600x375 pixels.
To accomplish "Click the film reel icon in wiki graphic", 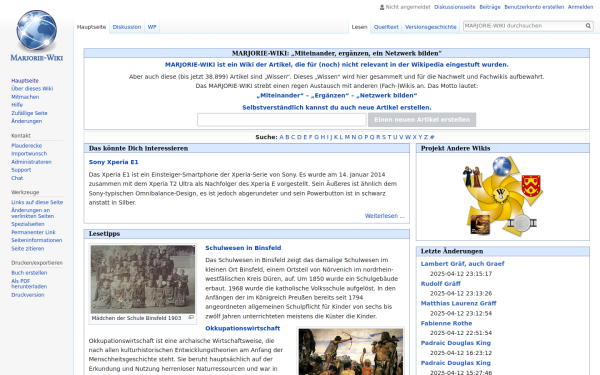I will tap(522, 223).
